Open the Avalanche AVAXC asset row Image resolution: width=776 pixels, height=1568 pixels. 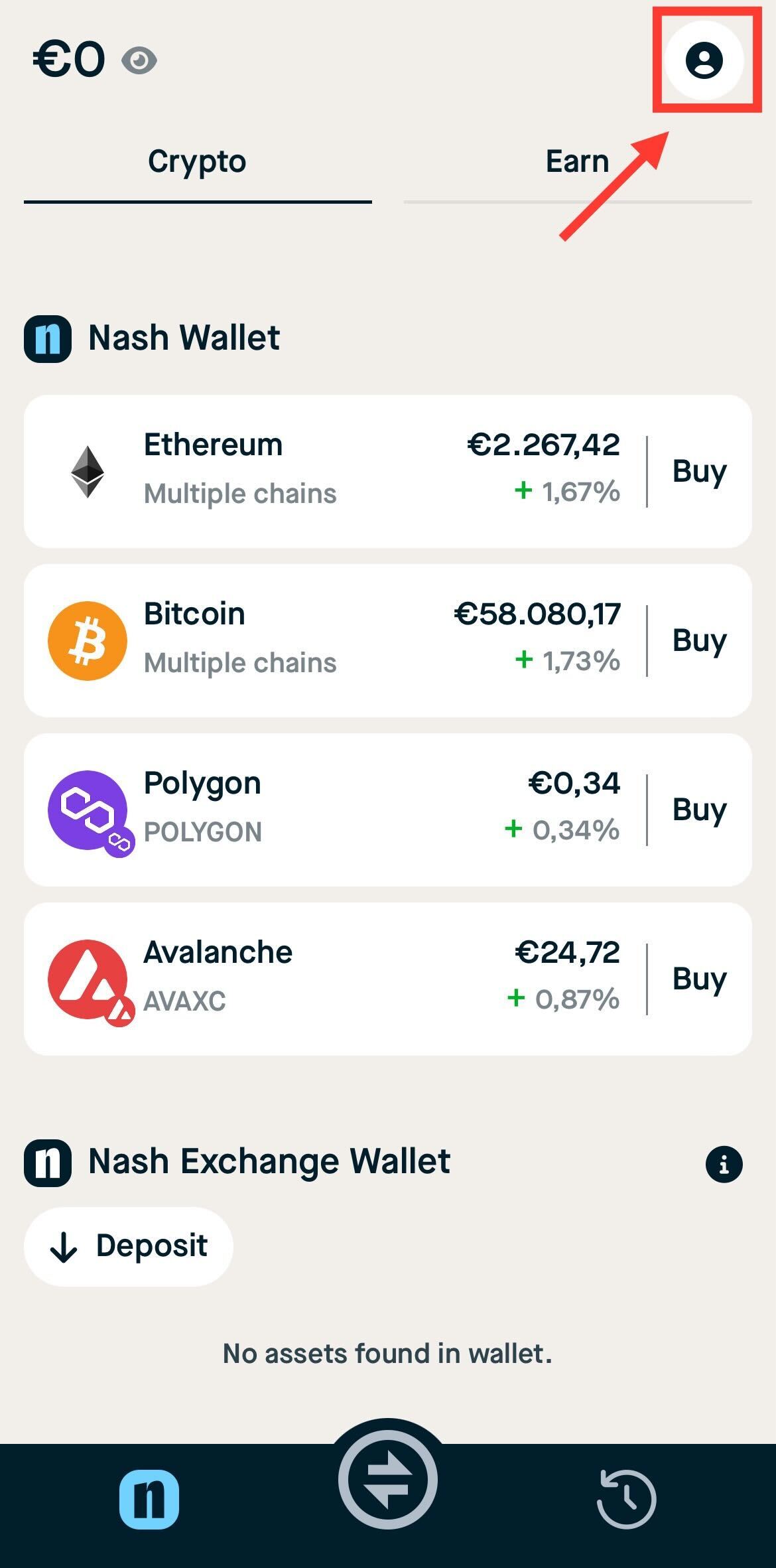(x=332, y=979)
